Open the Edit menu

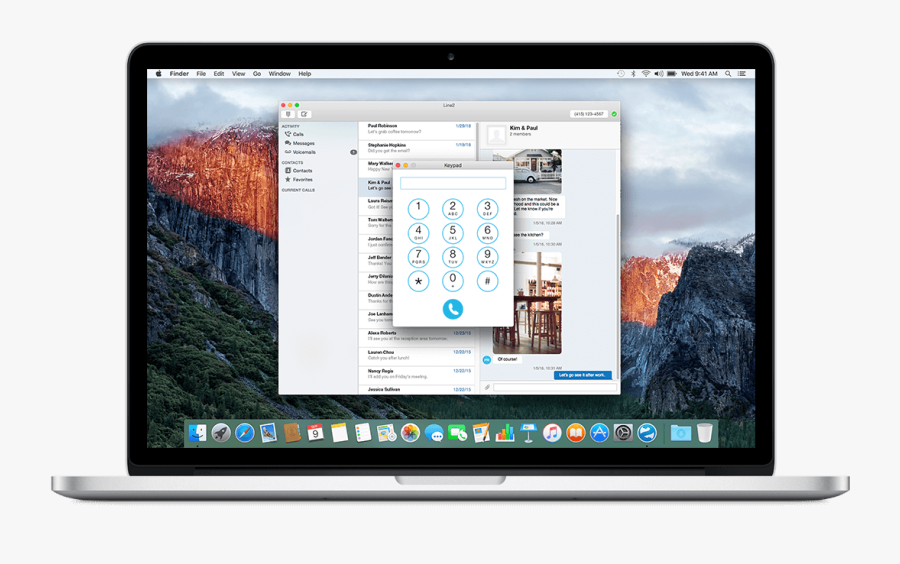point(219,74)
